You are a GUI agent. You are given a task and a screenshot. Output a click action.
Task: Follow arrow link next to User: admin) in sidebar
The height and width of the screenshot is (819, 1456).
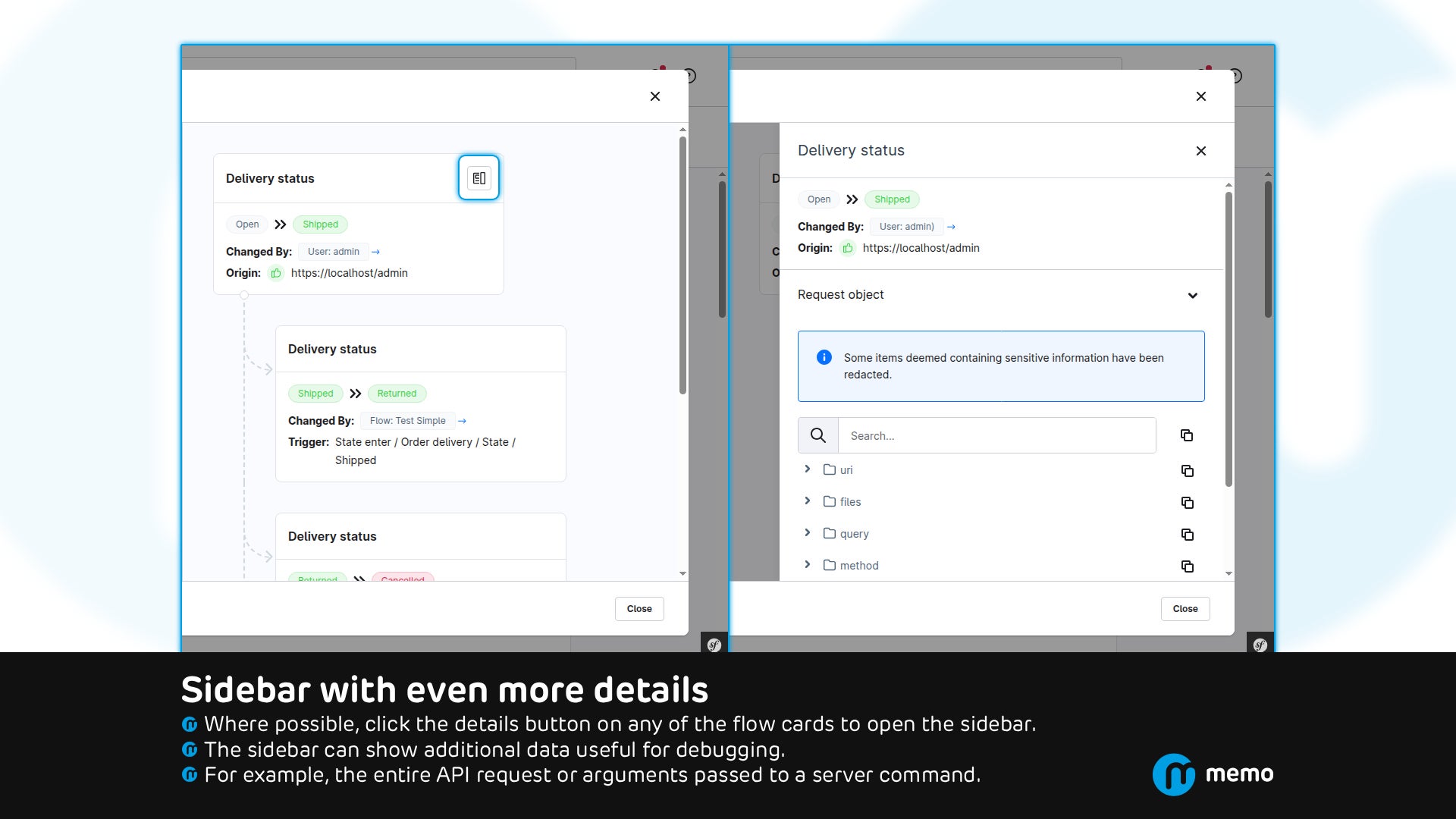coord(951,227)
